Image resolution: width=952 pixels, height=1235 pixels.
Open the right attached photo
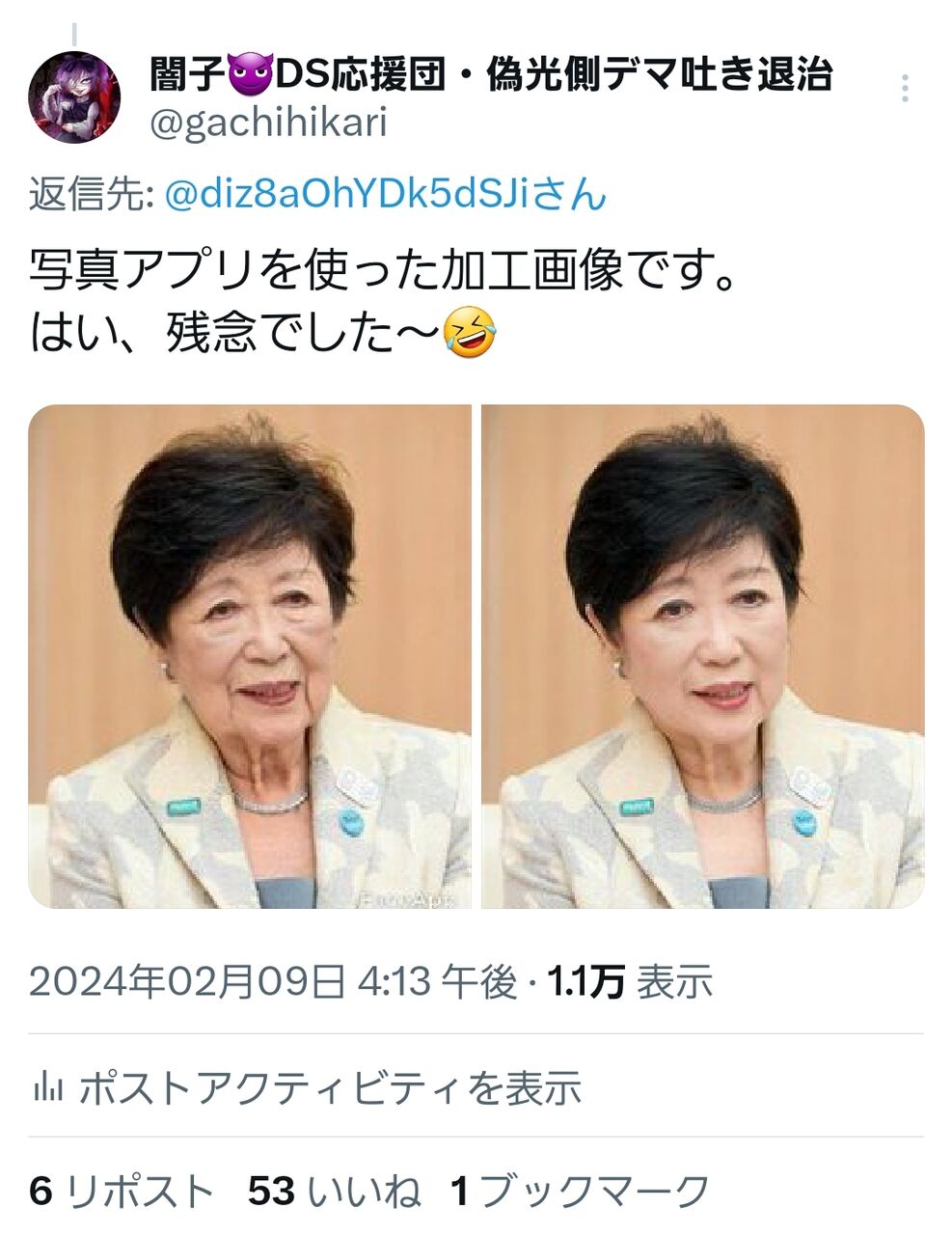coord(703,656)
